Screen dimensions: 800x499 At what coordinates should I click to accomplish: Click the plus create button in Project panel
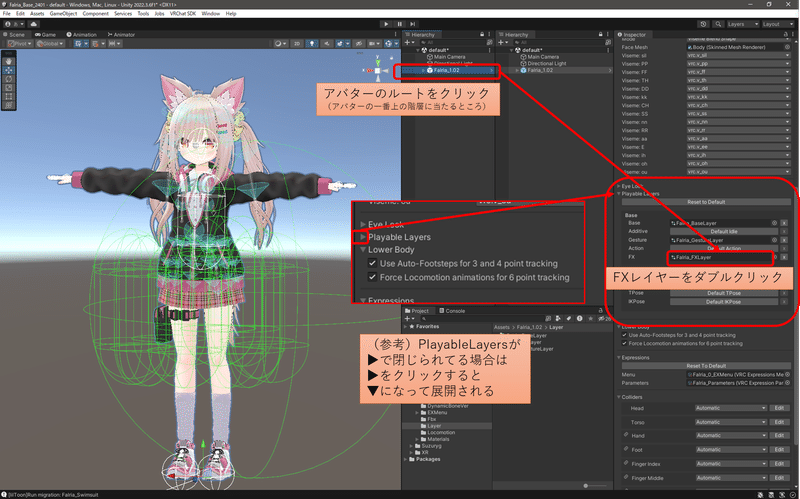(x=409, y=318)
